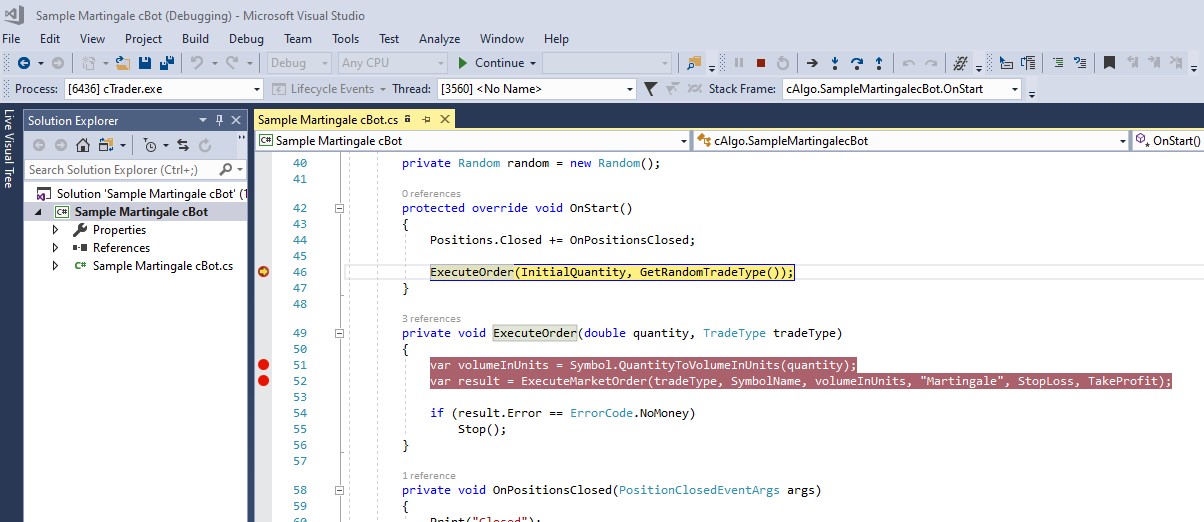Close the Sample Martingale cBot.cs tab
This screenshot has width=1204, height=522.
pos(445,120)
